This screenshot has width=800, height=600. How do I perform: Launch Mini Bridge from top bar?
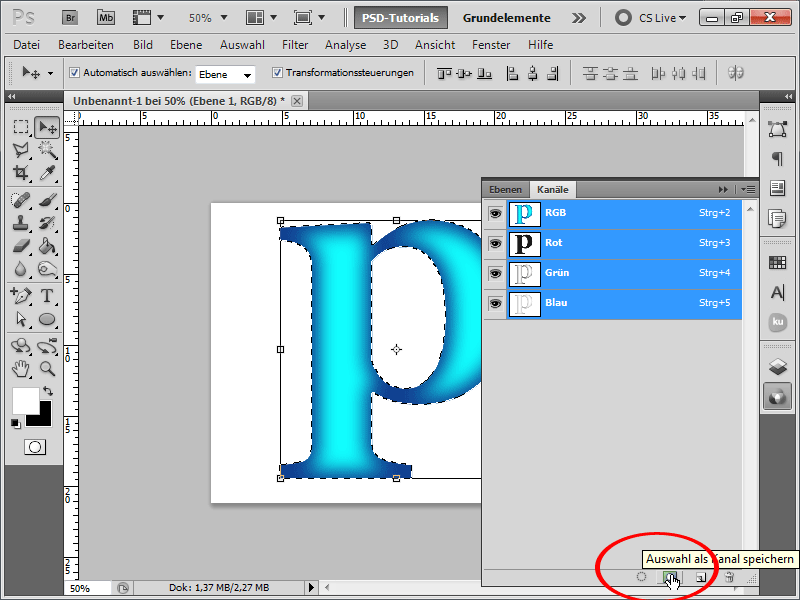click(x=106, y=18)
